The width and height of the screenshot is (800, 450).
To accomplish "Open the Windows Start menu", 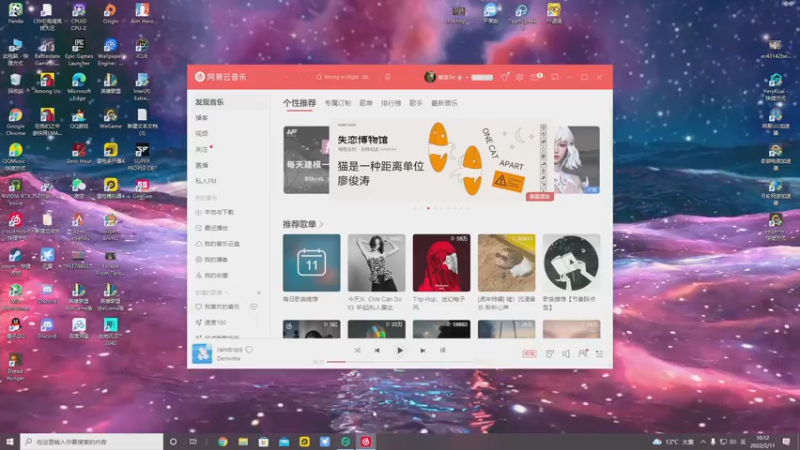I will (x=10, y=441).
